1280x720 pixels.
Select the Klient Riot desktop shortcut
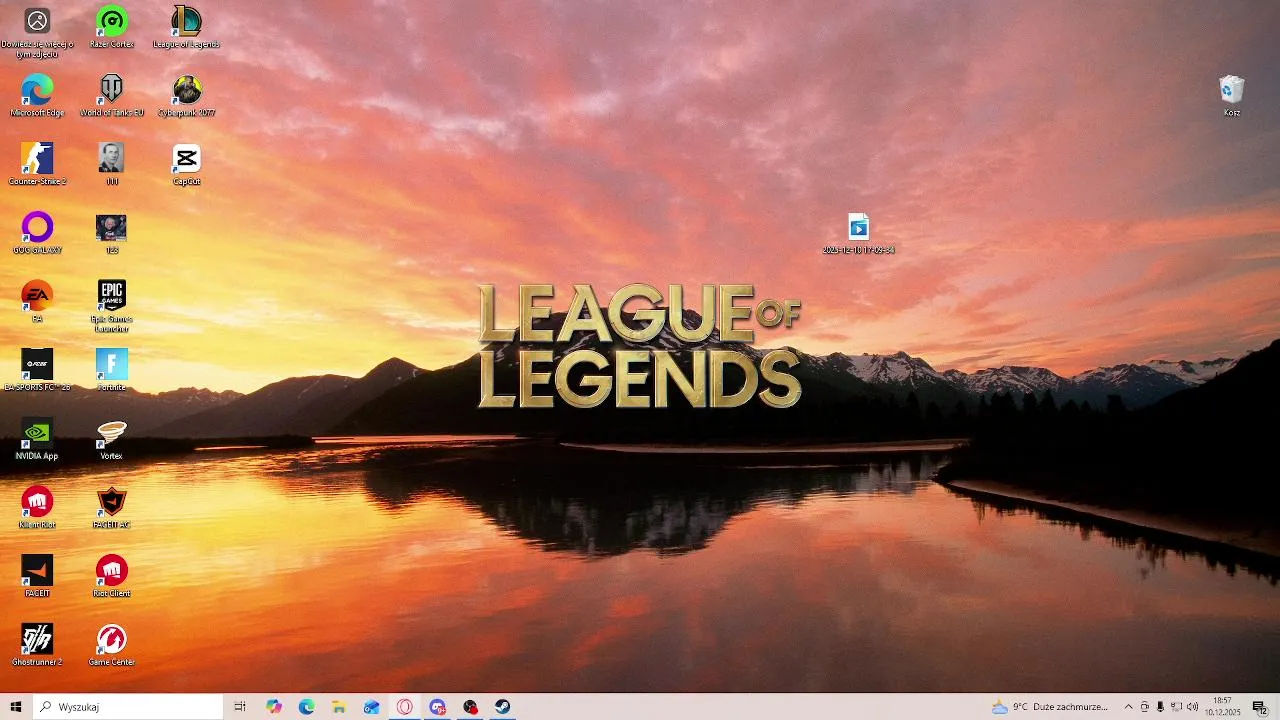point(37,507)
